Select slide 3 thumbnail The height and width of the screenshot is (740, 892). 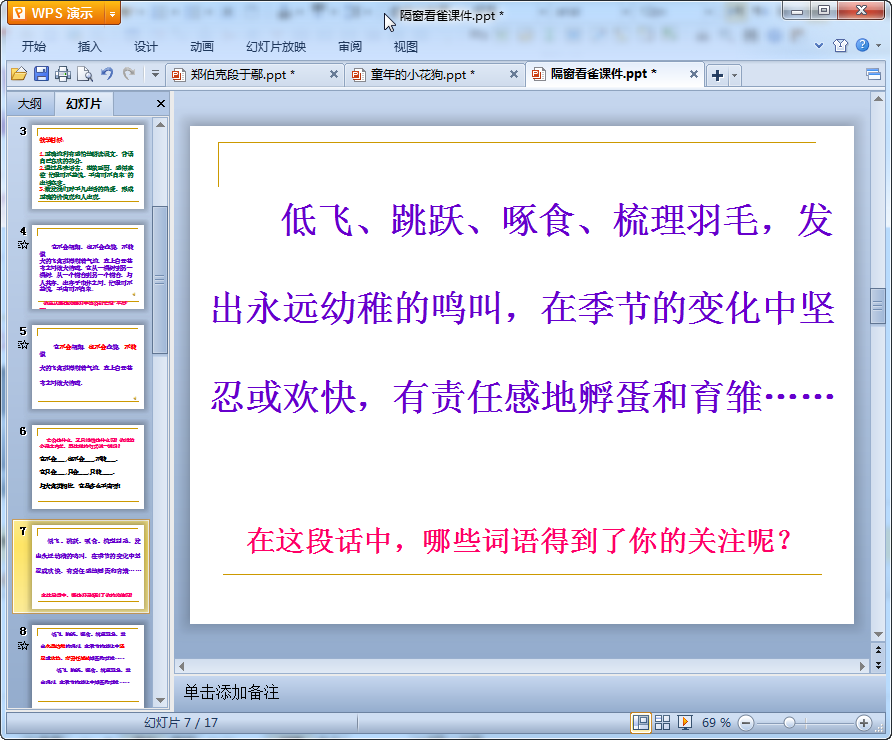(88, 167)
